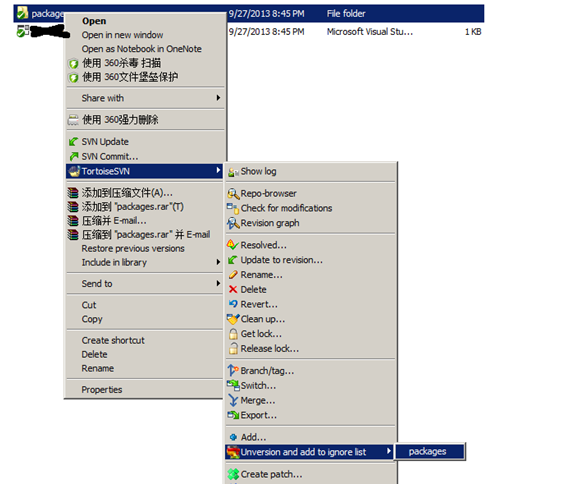The width and height of the screenshot is (579, 486).
Task: Expand the Send to submenu arrow
Action: (218, 284)
